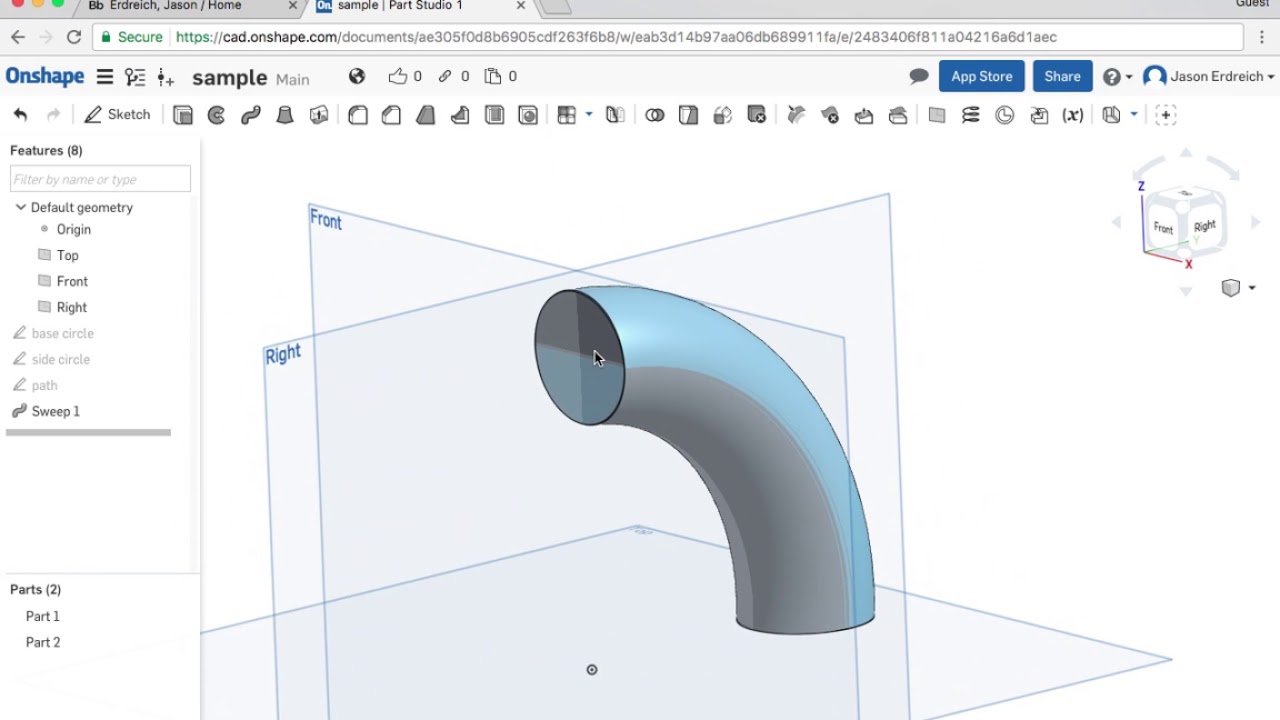Filter features by name input
This screenshot has height=720, width=1280.
click(100, 179)
